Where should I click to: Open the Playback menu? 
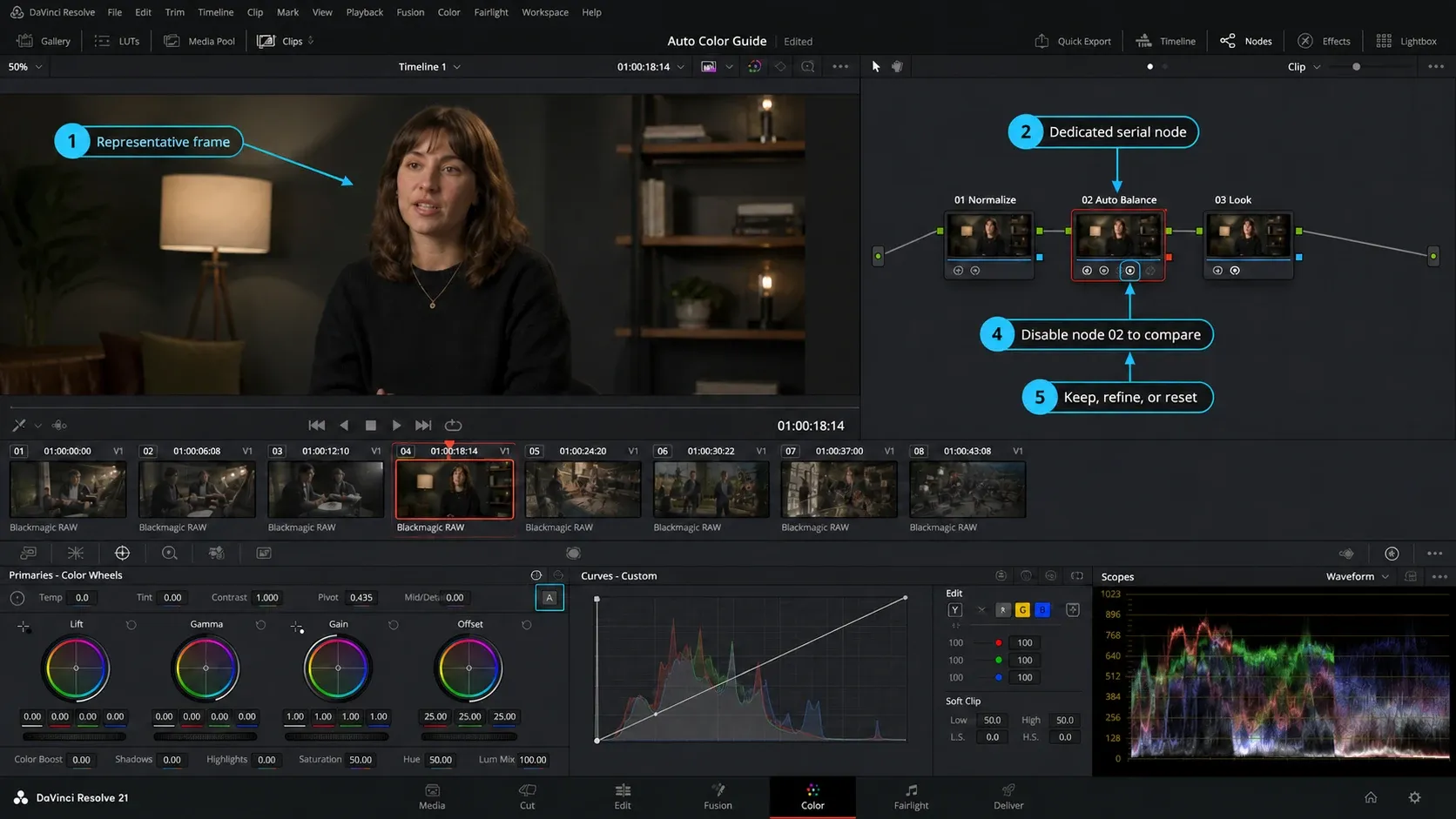tap(364, 12)
